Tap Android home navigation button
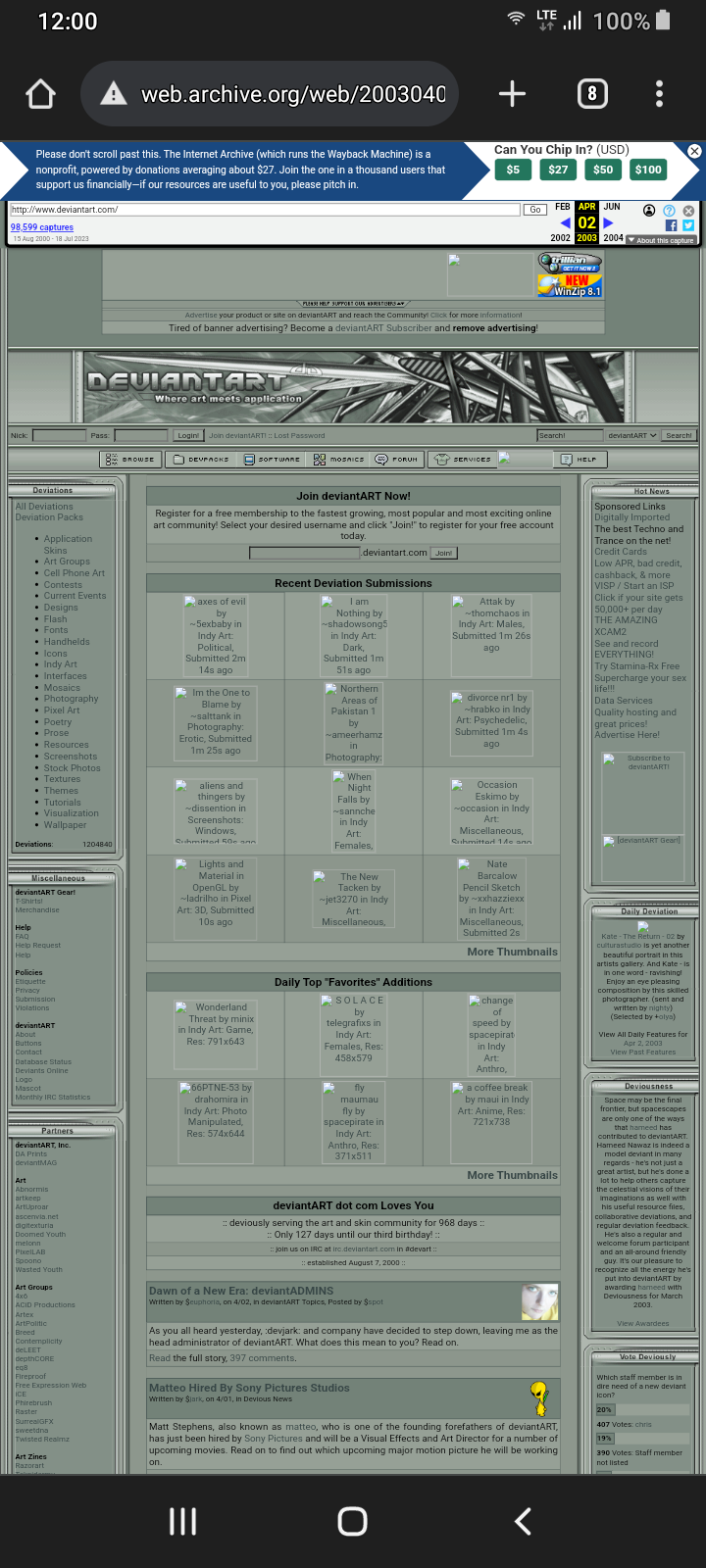 [353, 1521]
